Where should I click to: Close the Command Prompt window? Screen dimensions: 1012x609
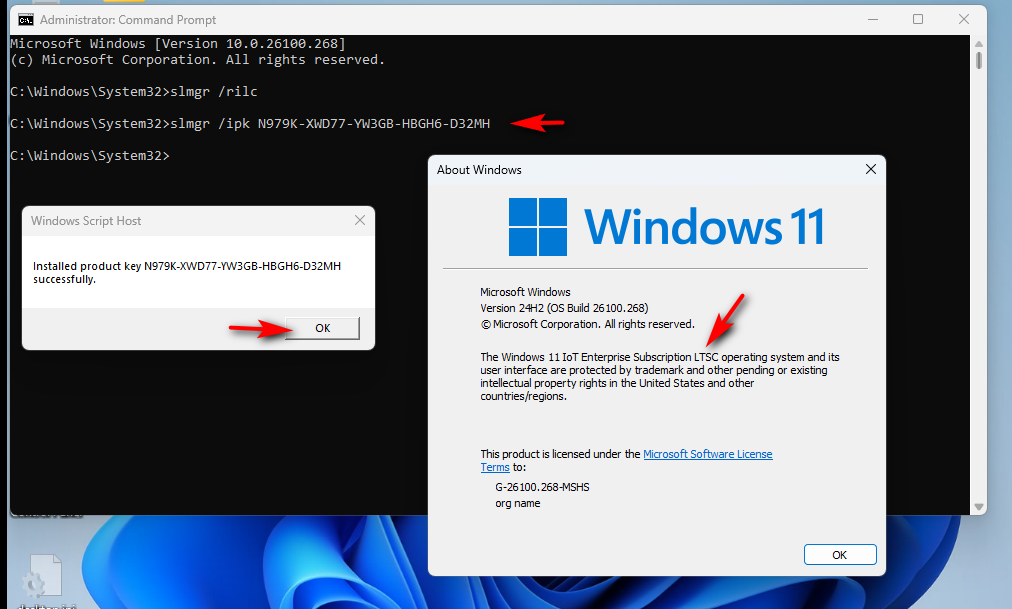pos(964,20)
